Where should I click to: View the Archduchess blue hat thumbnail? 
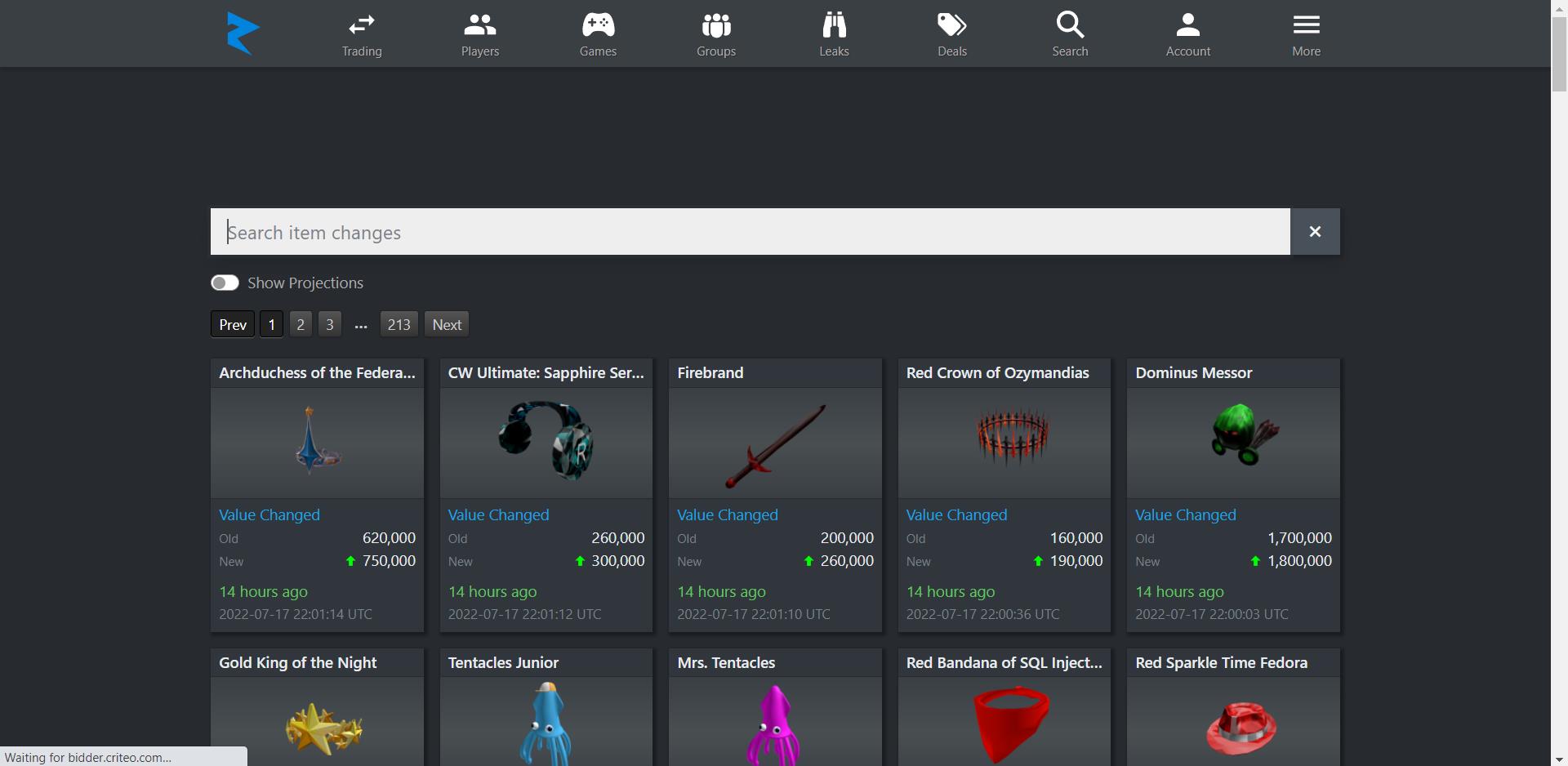[317, 442]
